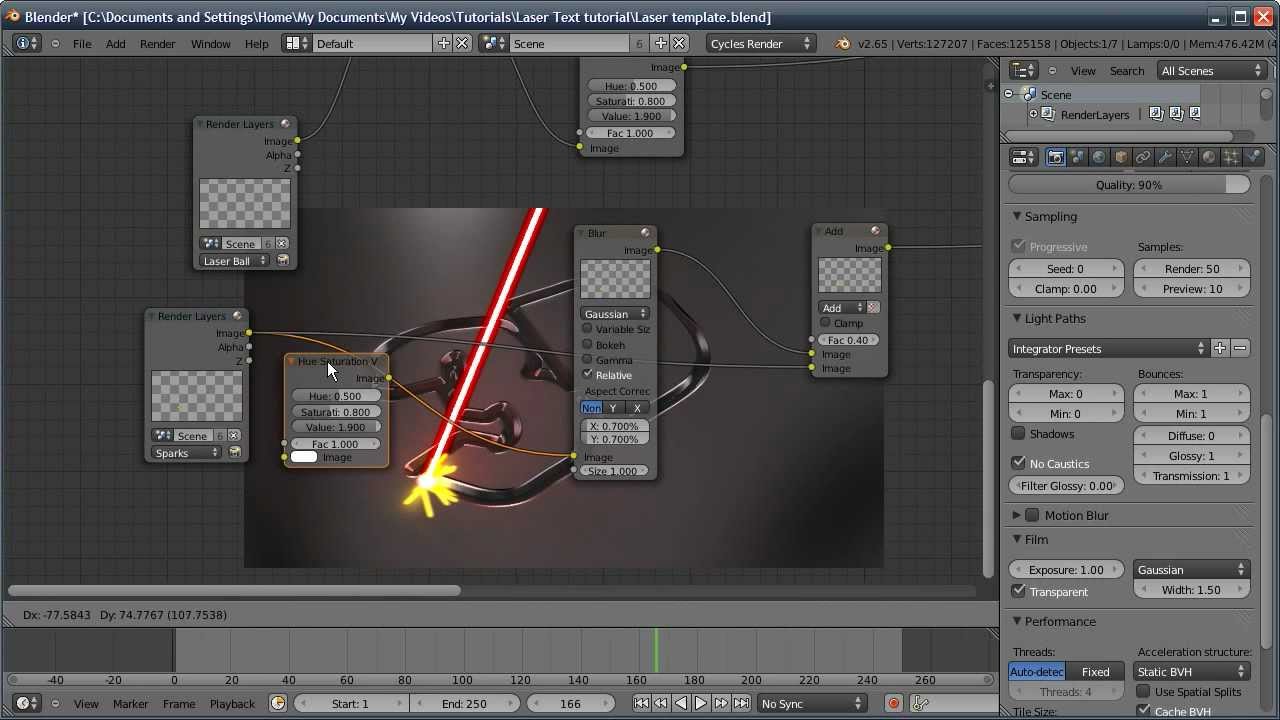Click the render icon on Laser Ball node
1280x720 pixels.
[x=283, y=261]
